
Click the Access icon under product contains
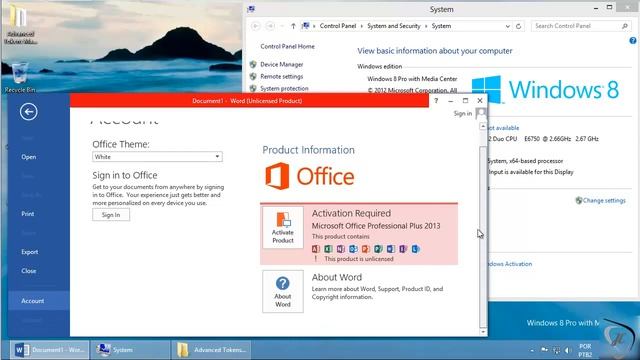[316, 249]
